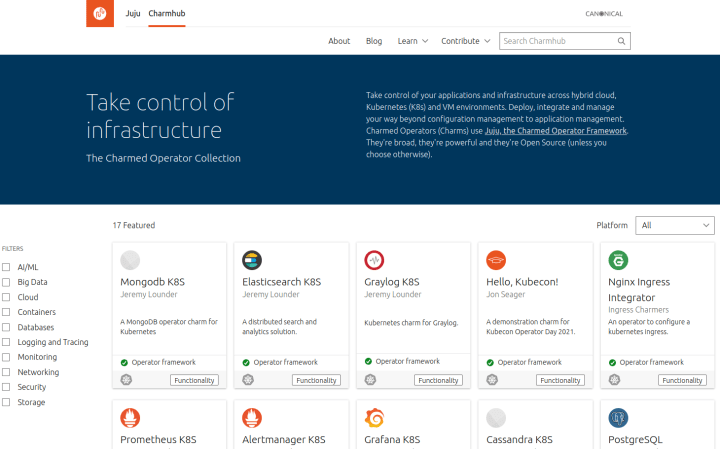Click Functionality button on Graylog K8S card
Image resolution: width=720 pixels, height=449 pixels.
(x=439, y=380)
